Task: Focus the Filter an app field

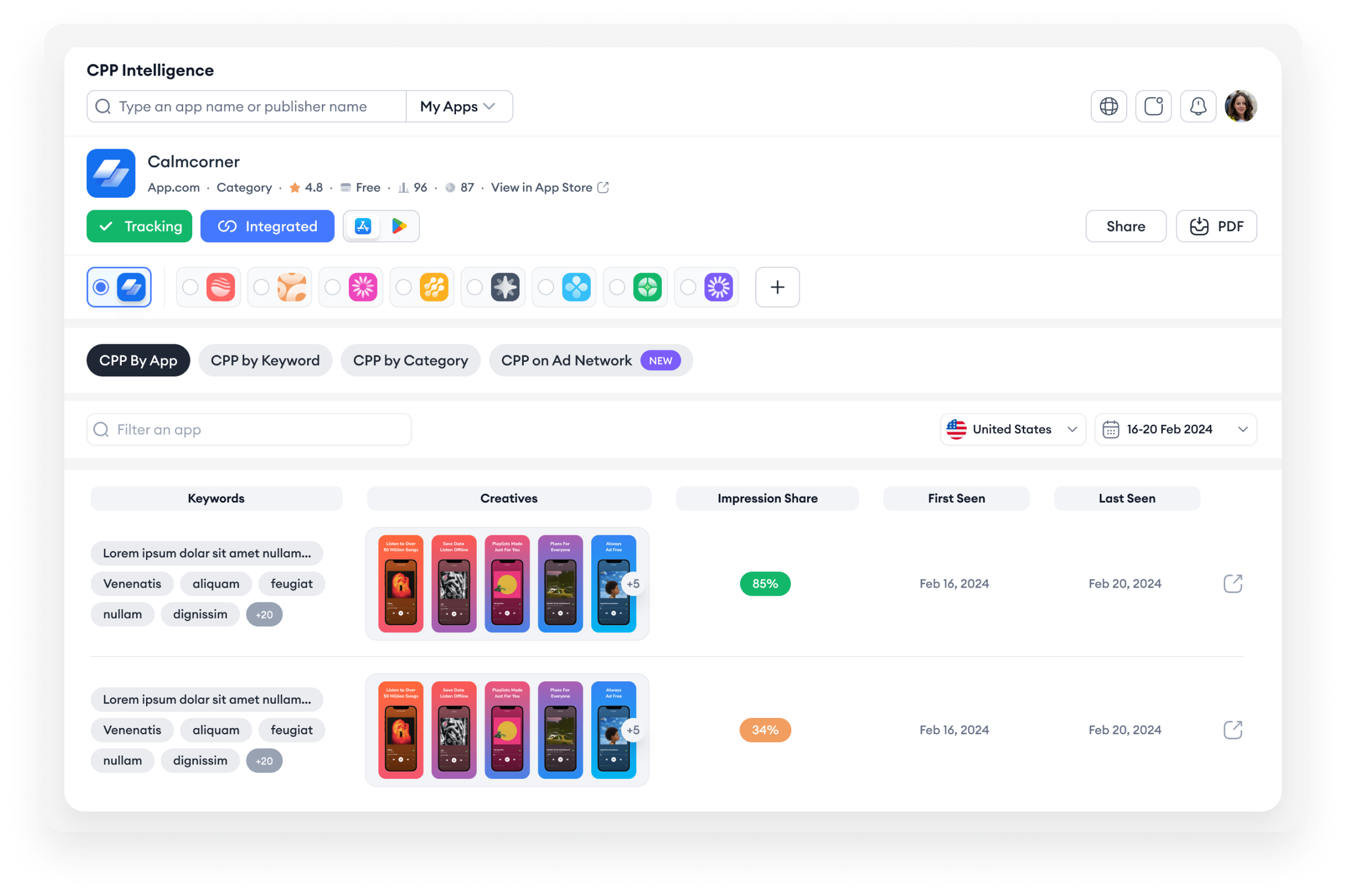Action: 249,429
